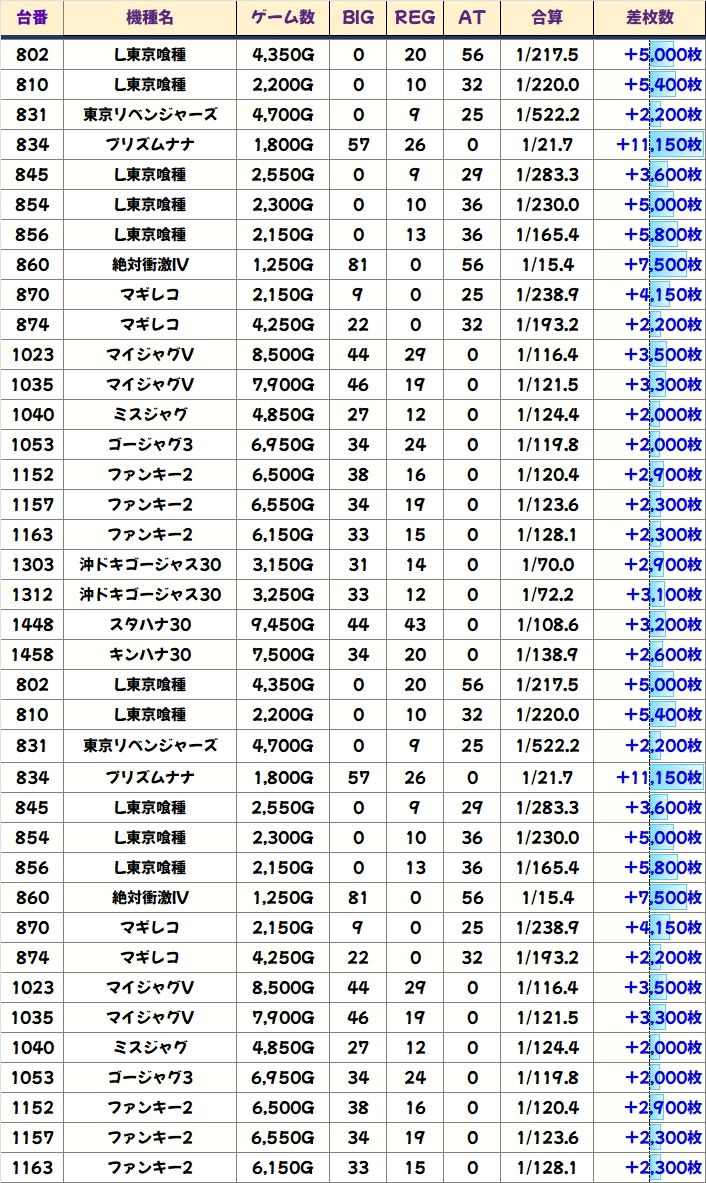Select the BIG column header

pyautogui.click(x=358, y=18)
